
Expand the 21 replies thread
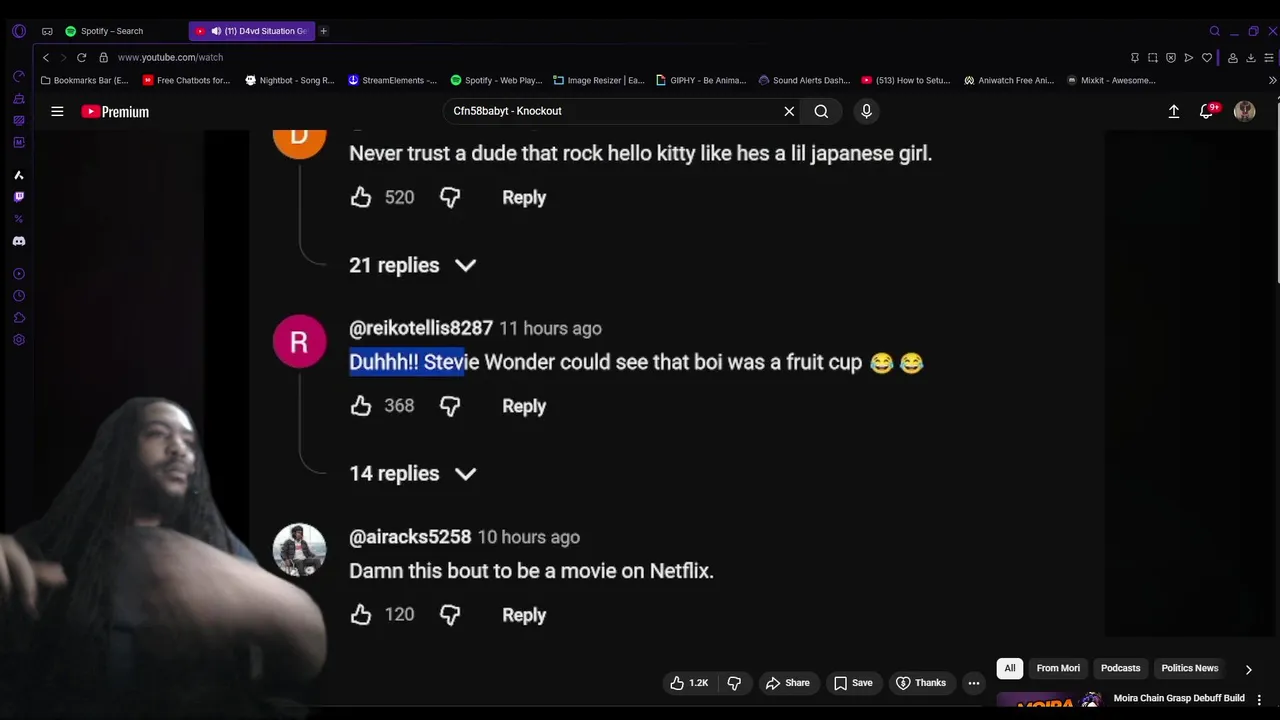coord(412,265)
